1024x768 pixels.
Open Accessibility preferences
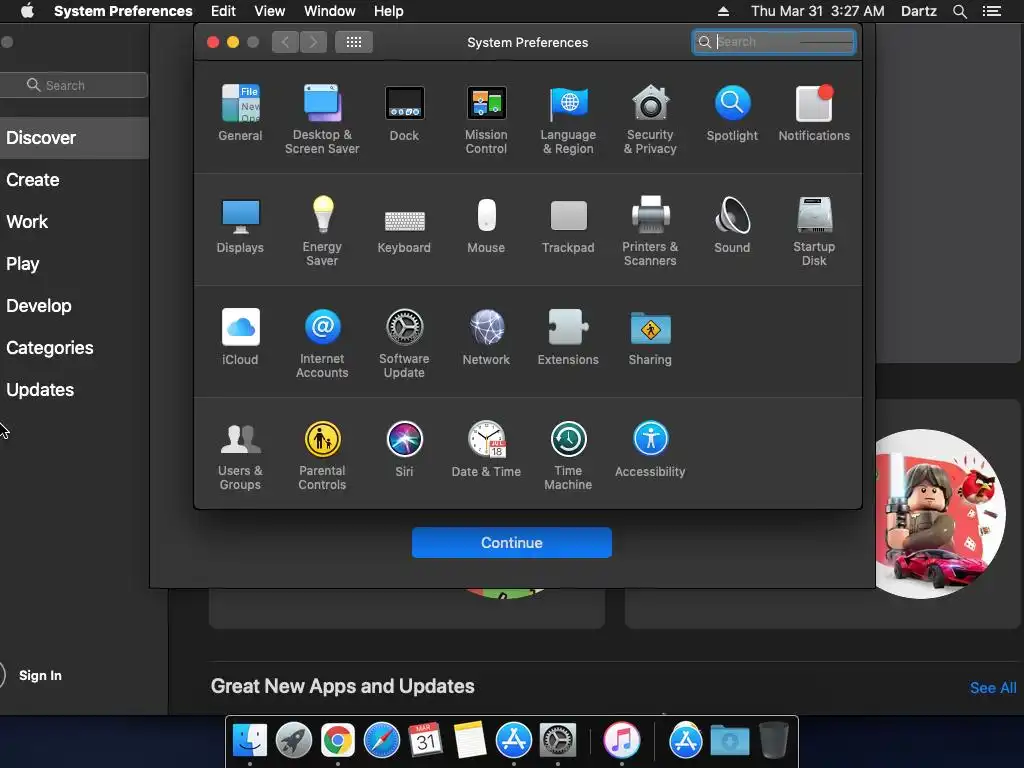(650, 449)
